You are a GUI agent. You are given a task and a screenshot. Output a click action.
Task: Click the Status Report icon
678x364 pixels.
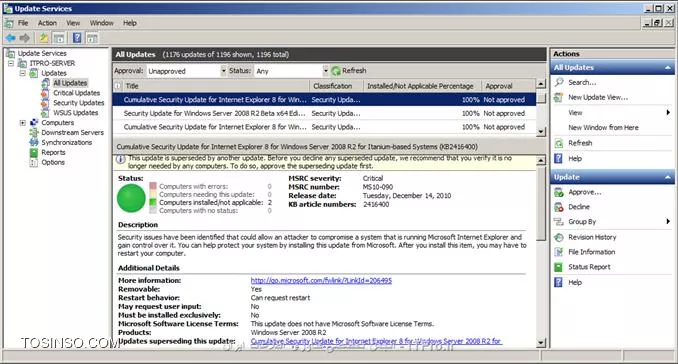pos(559,267)
